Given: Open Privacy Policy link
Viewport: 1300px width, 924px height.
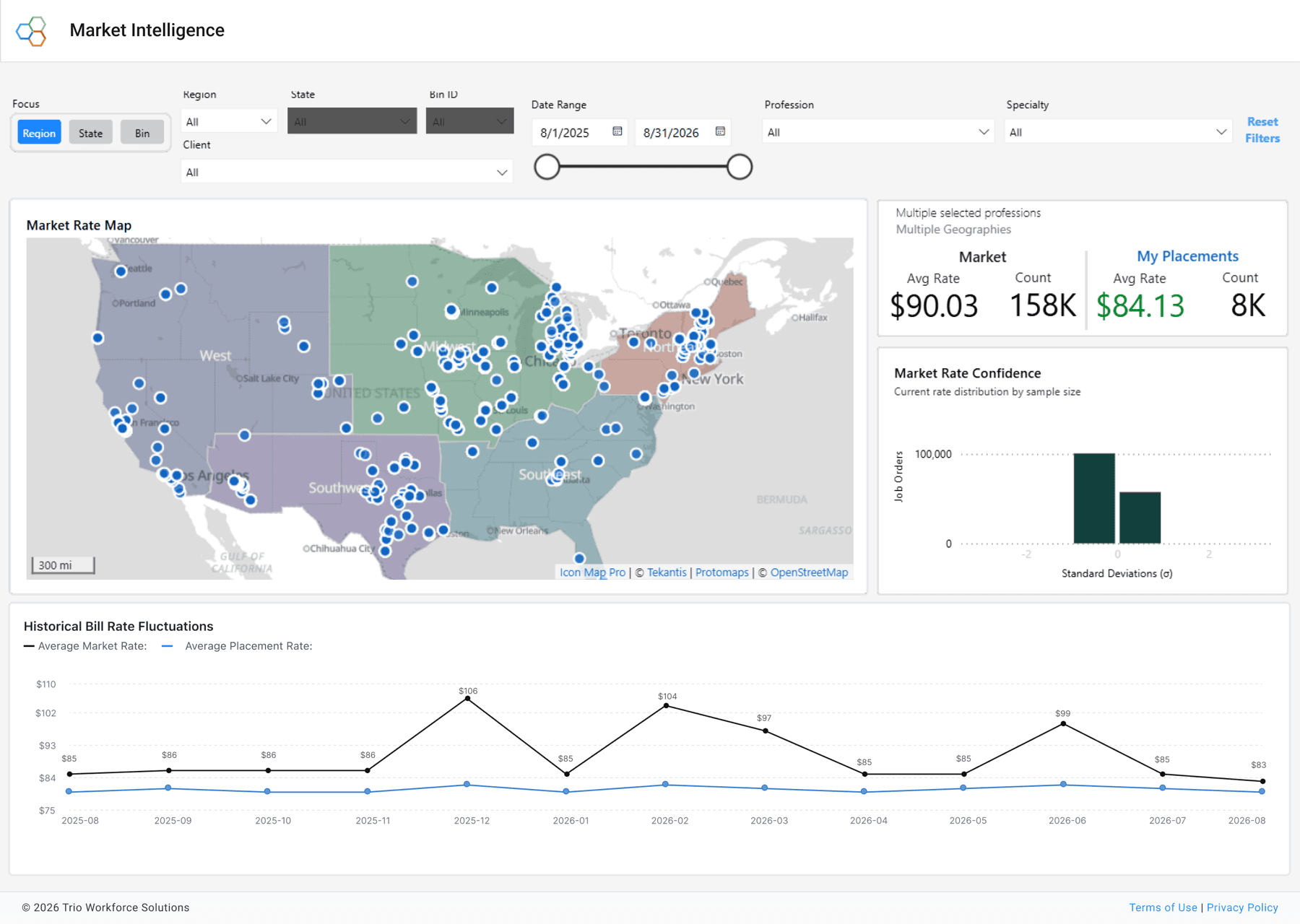Looking at the screenshot, I should (1242, 907).
